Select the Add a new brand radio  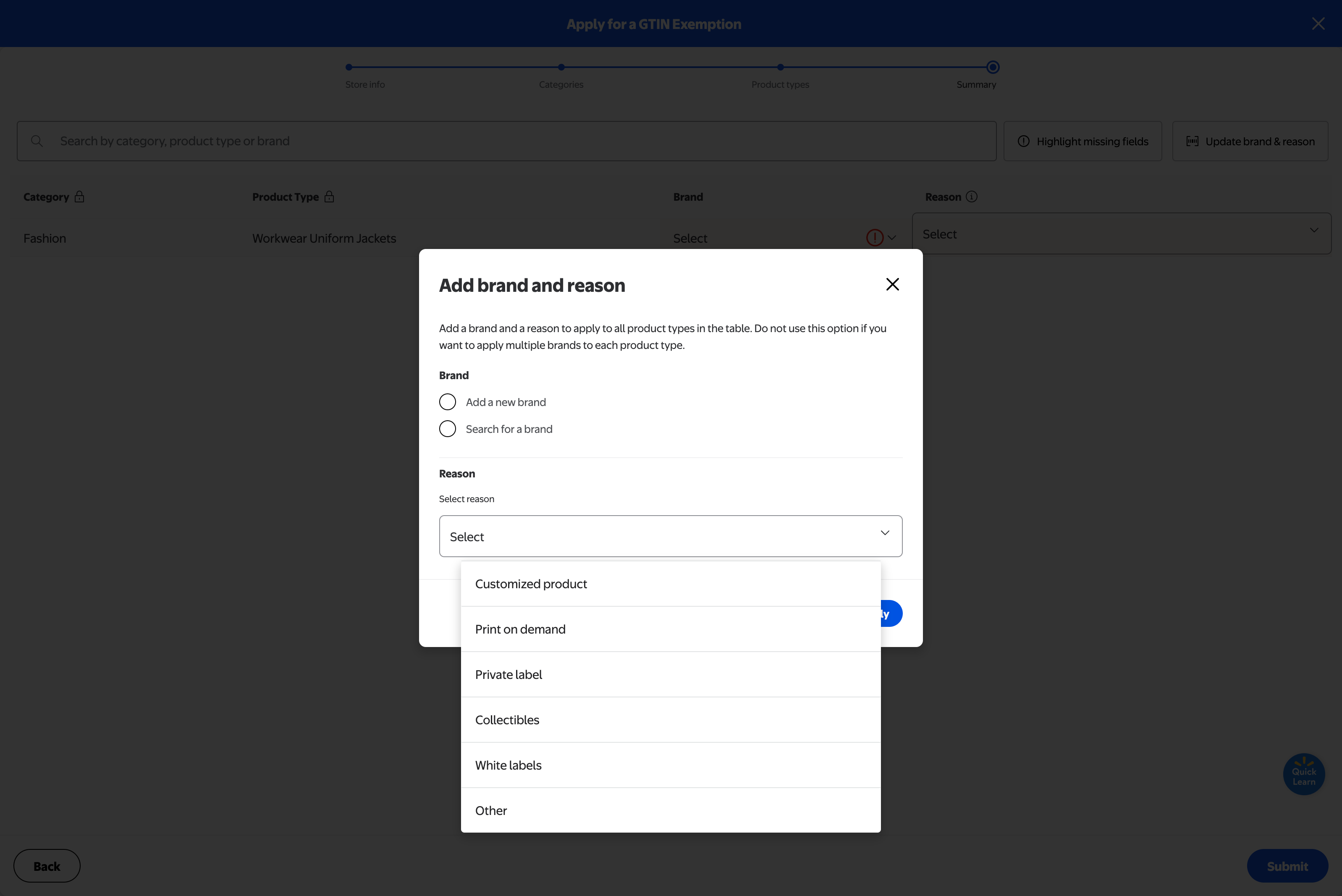point(447,402)
